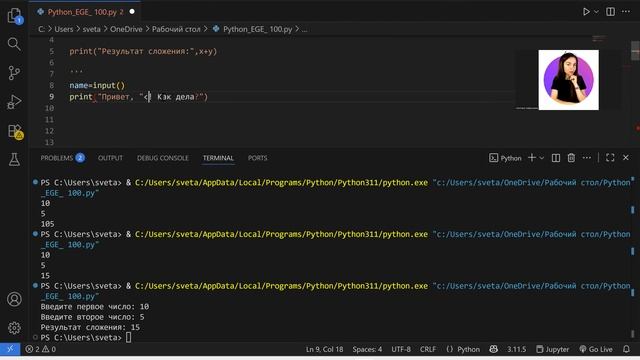This screenshot has height=360, width=640.
Task: Click the unsaved dot on the editor tab
Action: [132, 12]
